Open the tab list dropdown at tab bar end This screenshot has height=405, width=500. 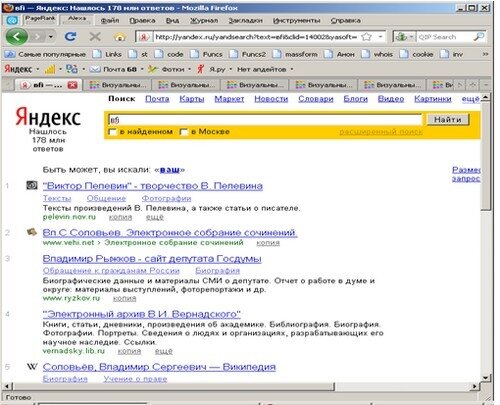coord(486,85)
